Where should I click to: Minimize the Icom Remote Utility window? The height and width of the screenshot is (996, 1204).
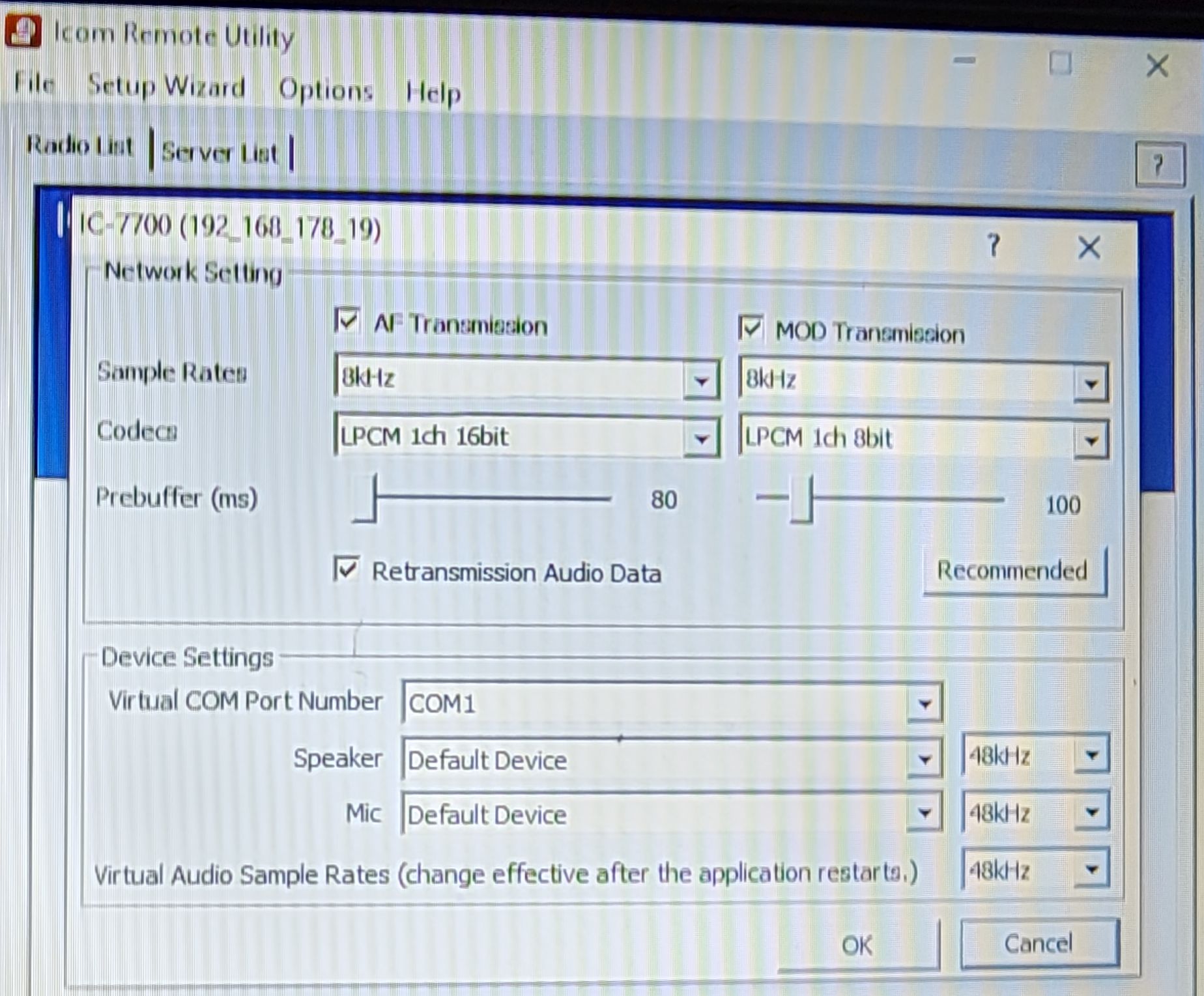pos(964,61)
